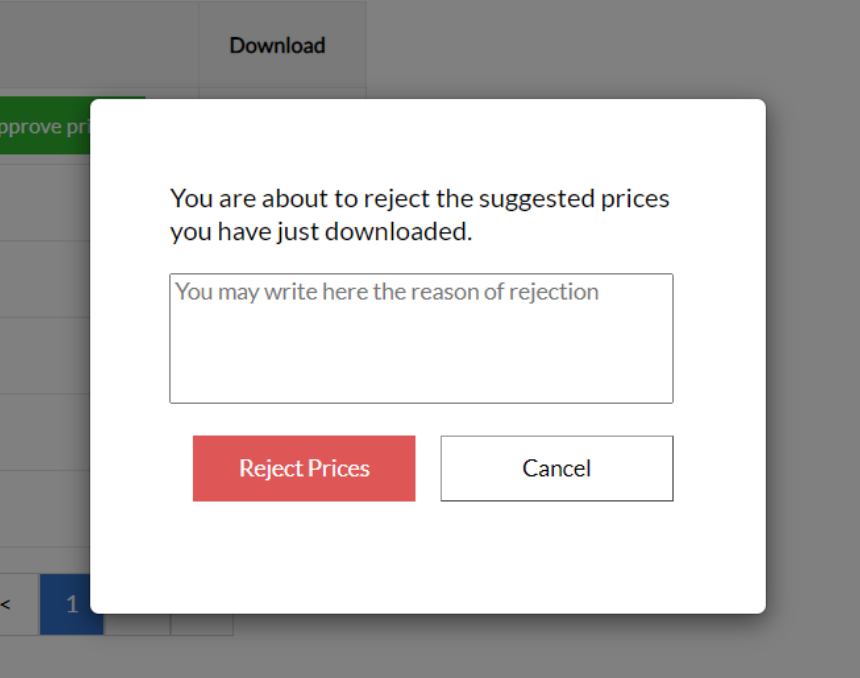Click the green Approve prices button
This screenshot has width=860, height=678.
point(45,126)
